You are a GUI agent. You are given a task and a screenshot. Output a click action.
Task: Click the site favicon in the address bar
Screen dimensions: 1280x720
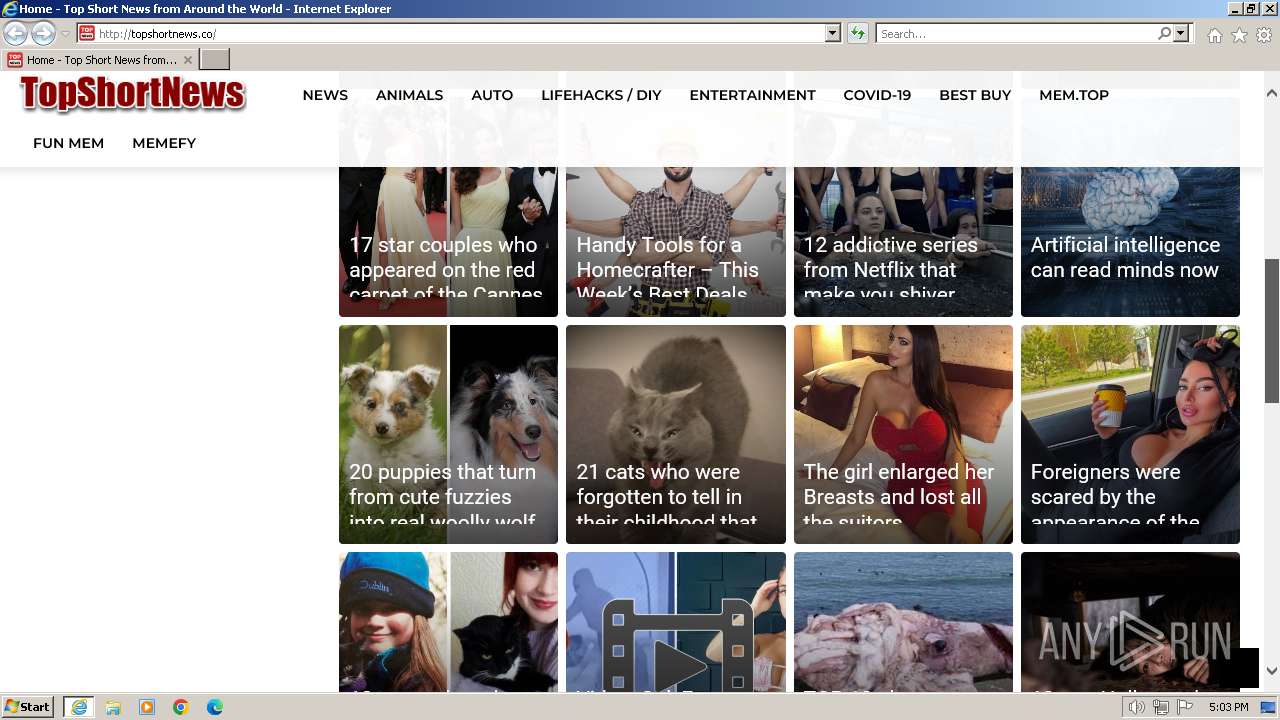[x=87, y=34]
